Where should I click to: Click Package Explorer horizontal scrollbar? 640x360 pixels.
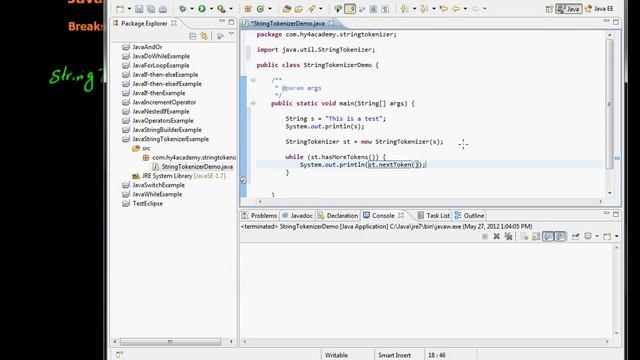point(170,341)
